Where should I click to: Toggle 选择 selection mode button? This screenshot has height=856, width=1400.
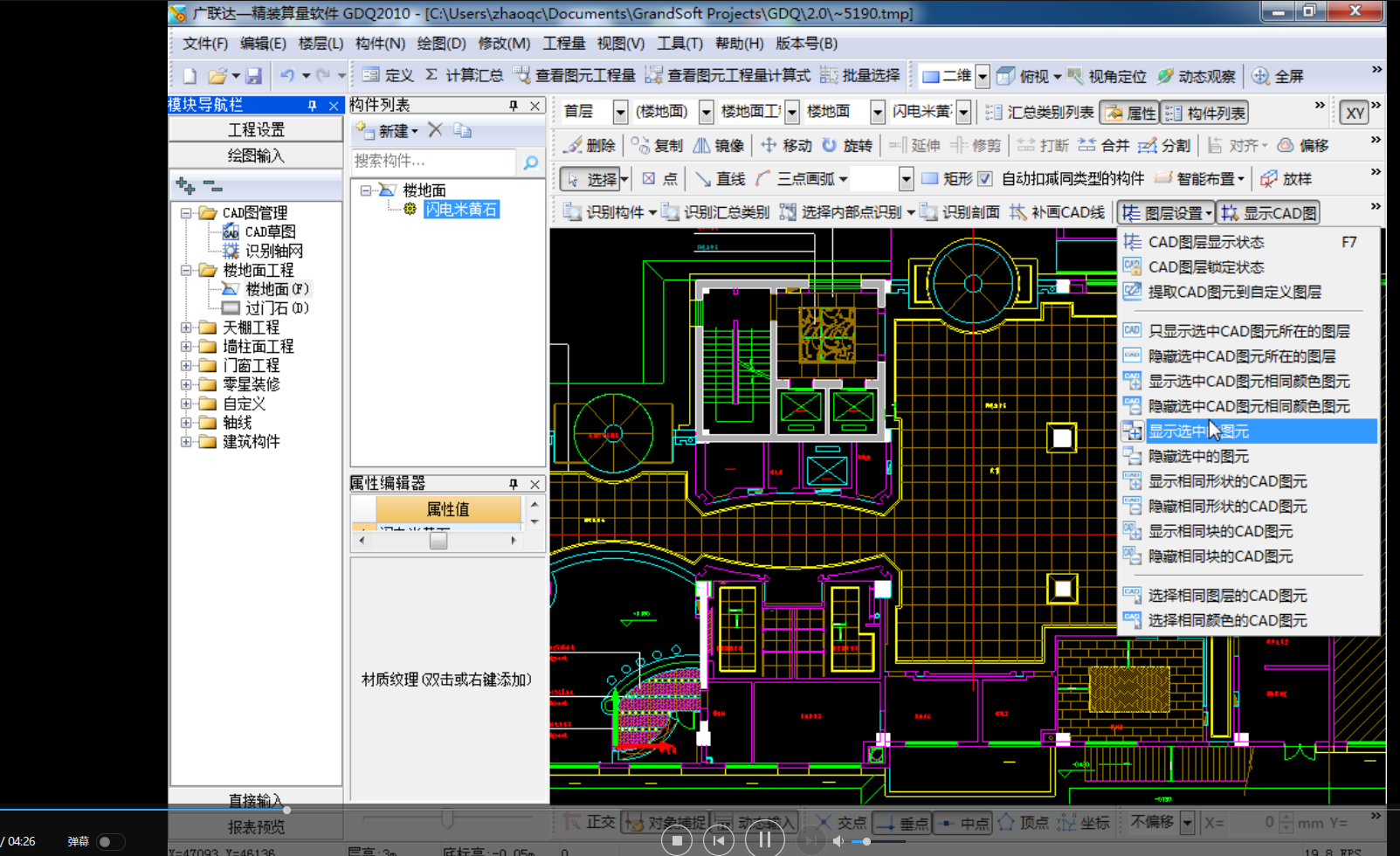pos(590,179)
